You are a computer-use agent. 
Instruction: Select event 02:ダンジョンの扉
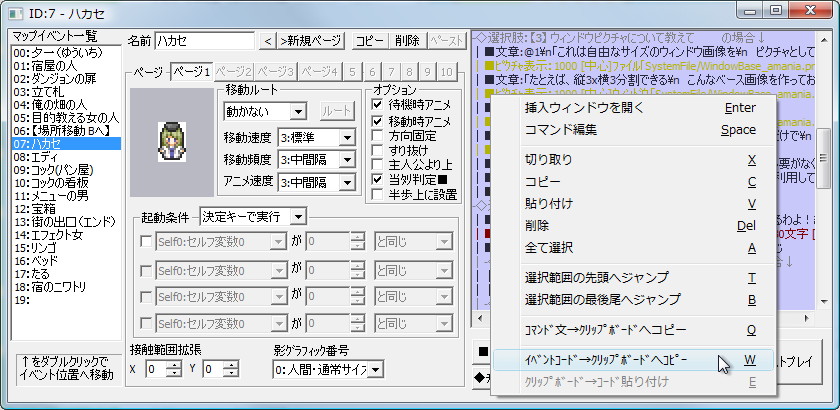click(x=66, y=79)
